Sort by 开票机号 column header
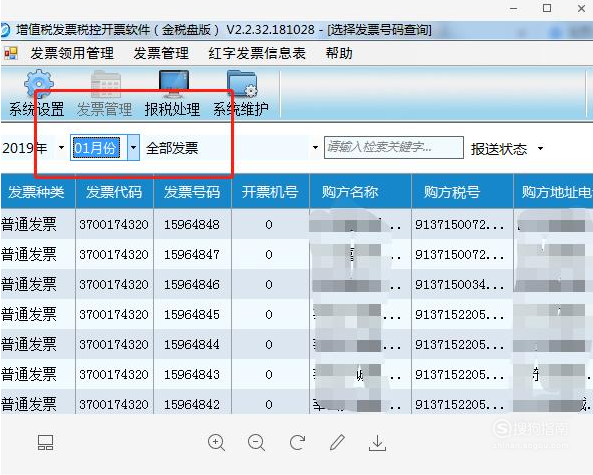Viewport: 593px width, 475px height. tap(270, 192)
